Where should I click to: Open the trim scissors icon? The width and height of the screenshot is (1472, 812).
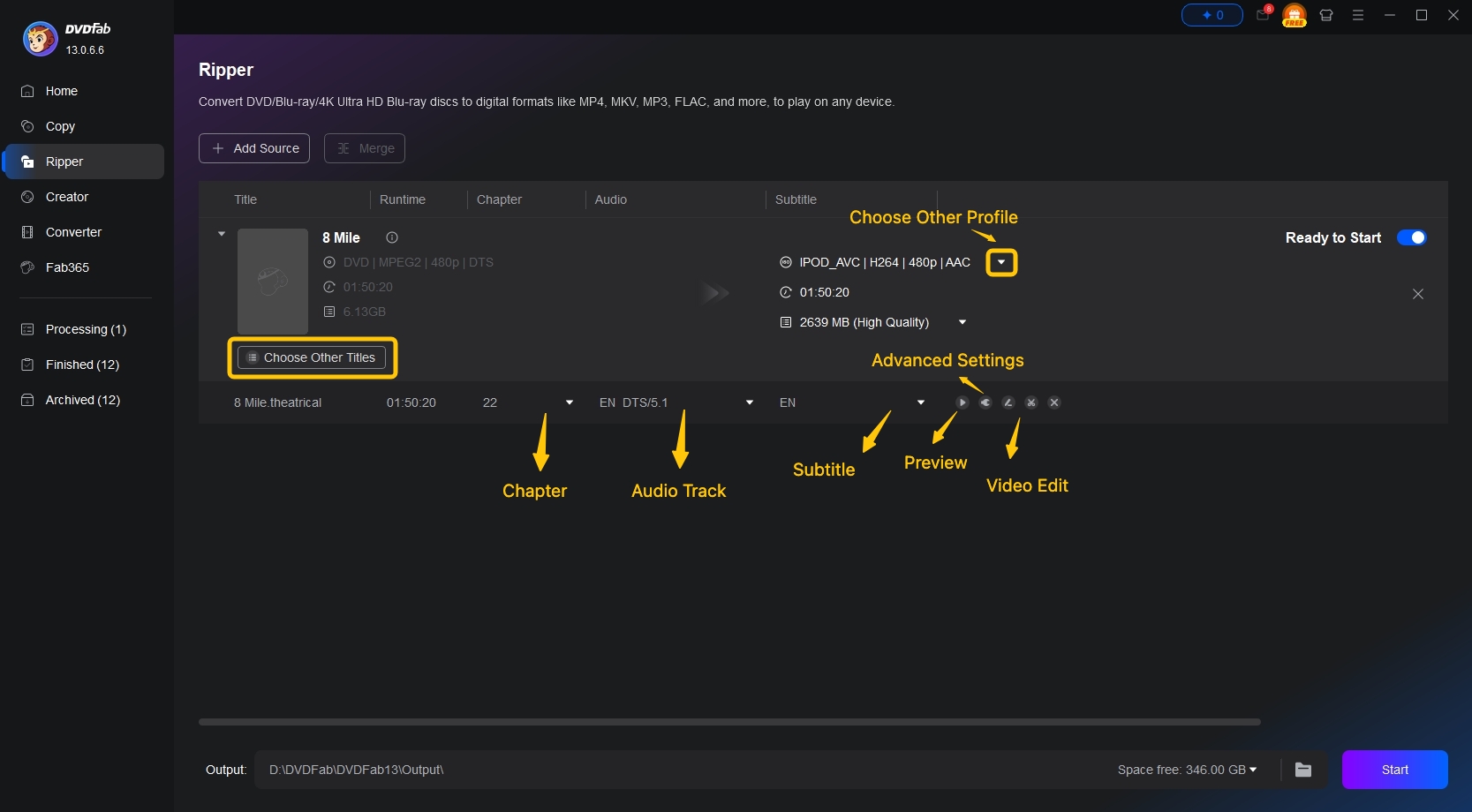(1031, 402)
